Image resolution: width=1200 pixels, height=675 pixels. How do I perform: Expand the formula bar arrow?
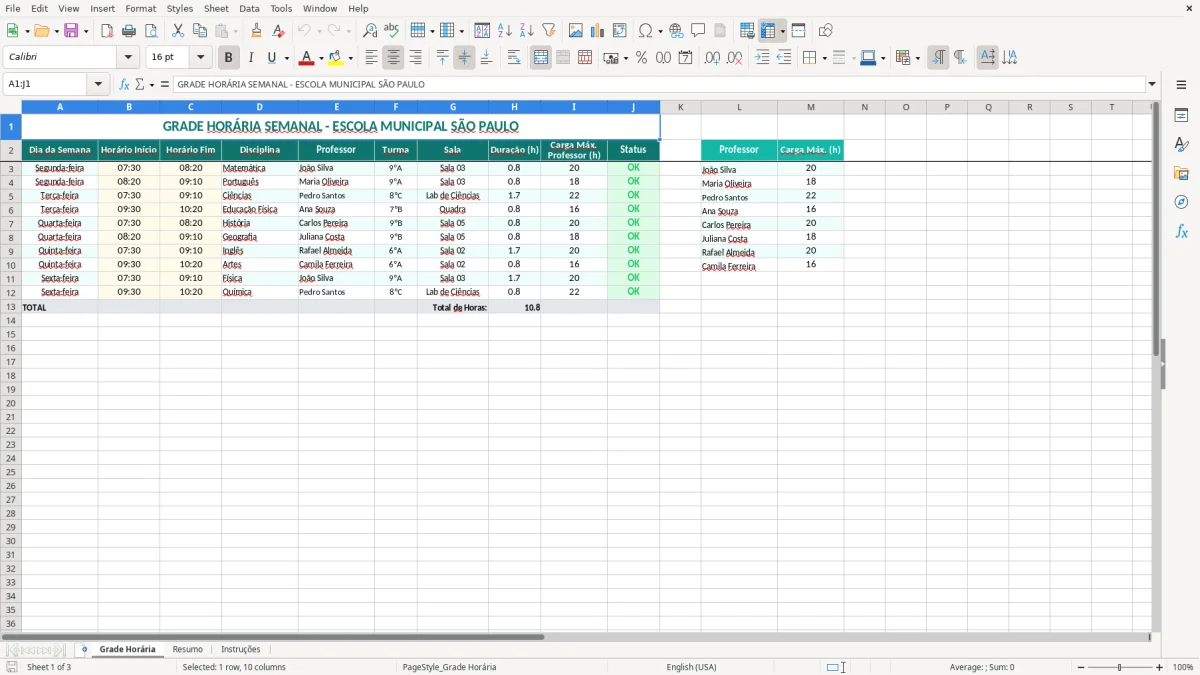pyautogui.click(x=1152, y=85)
